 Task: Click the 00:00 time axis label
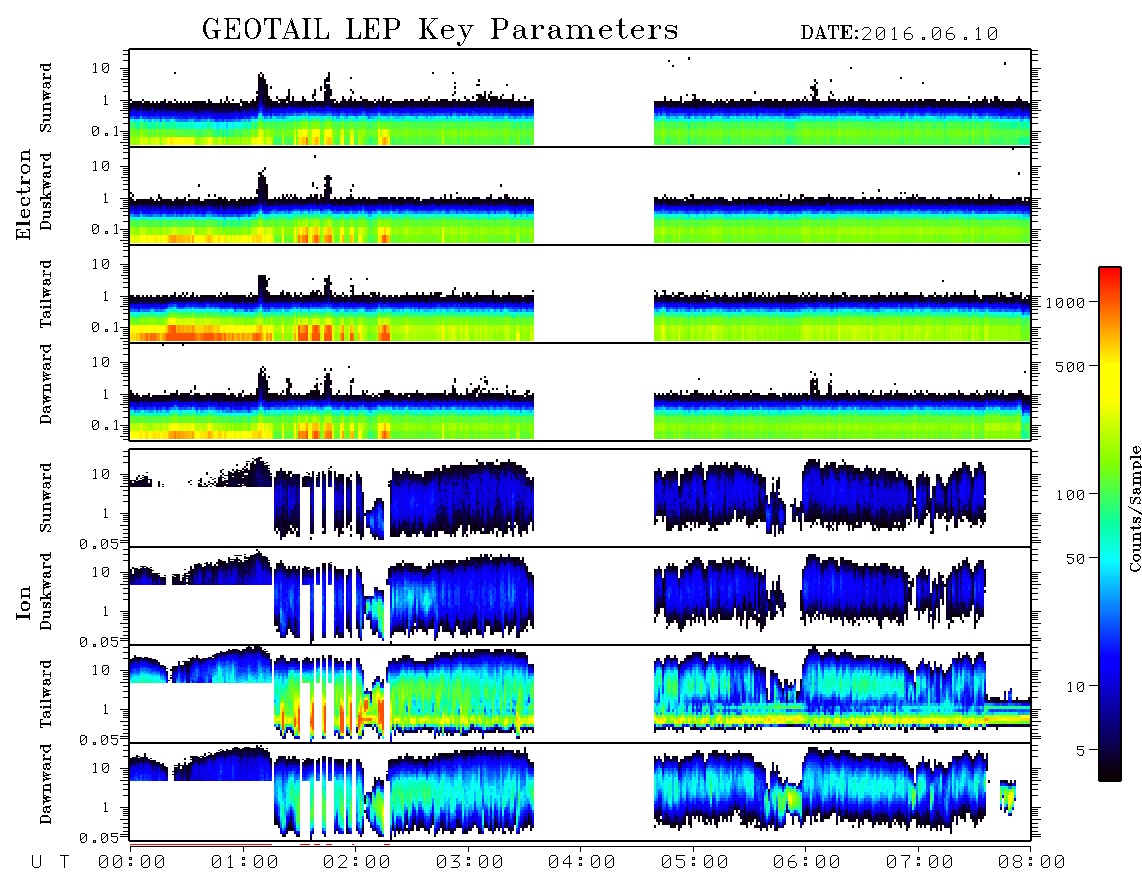tap(132, 863)
